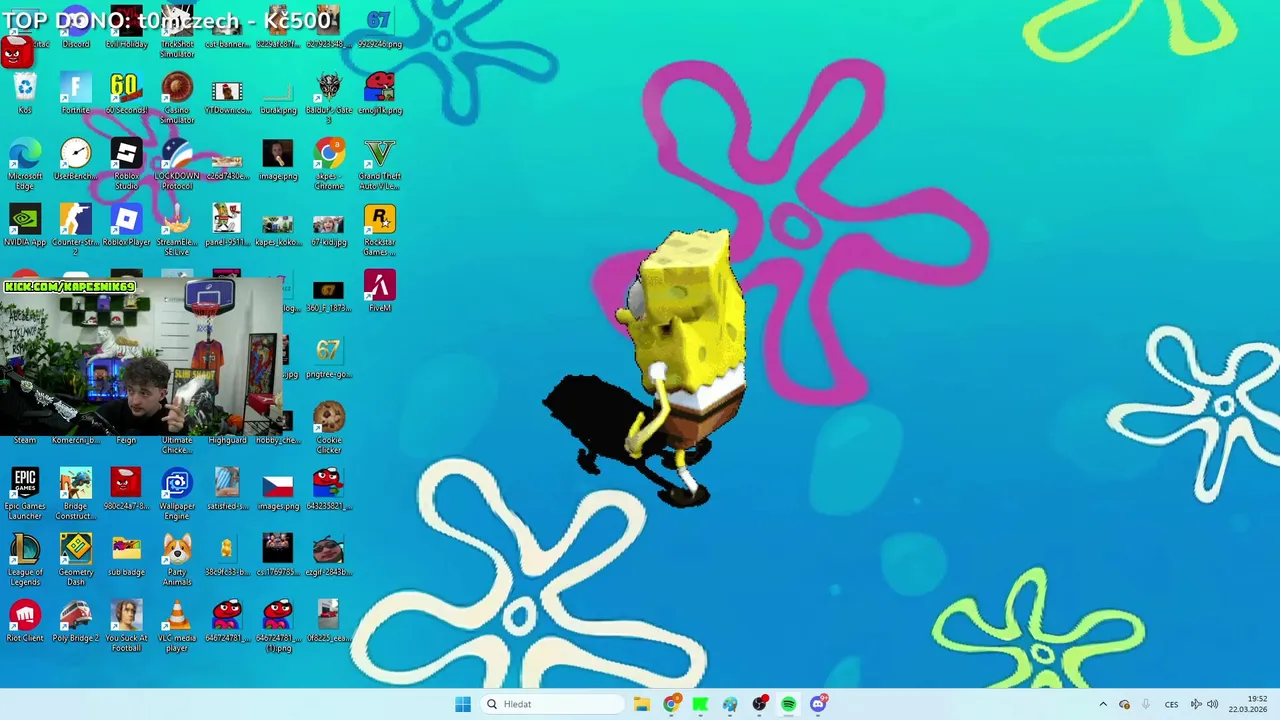This screenshot has height=720, width=1280.
Task: Open Bridge Constructor game shortcut
Action: click(x=75, y=493)
